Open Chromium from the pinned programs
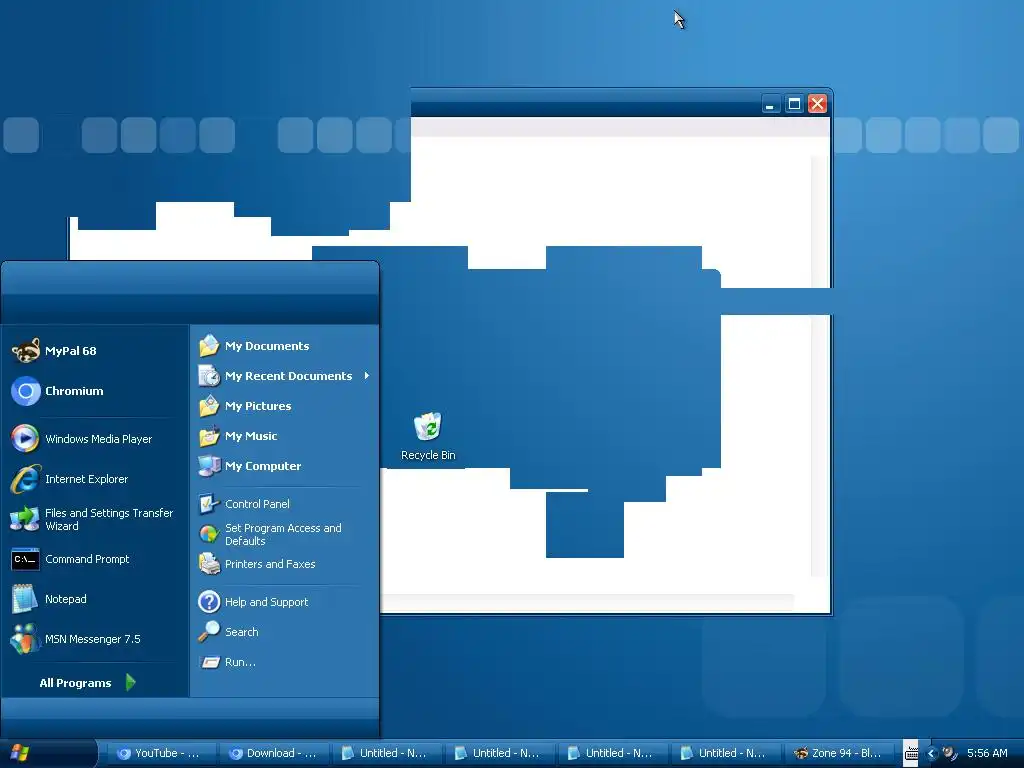 [x=95, y=391]
